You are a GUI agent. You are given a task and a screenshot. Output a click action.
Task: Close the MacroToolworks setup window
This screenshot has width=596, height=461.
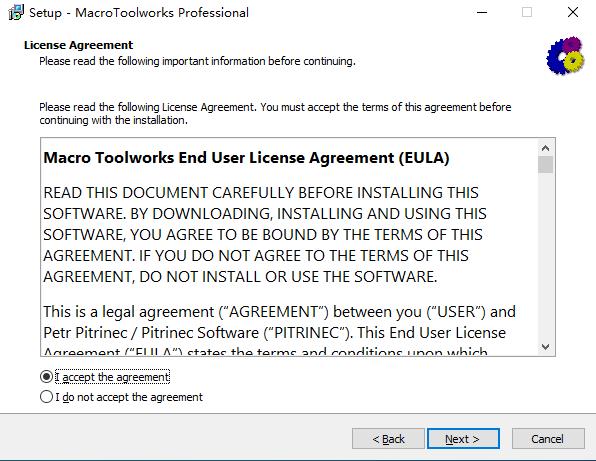click(573, 13)
